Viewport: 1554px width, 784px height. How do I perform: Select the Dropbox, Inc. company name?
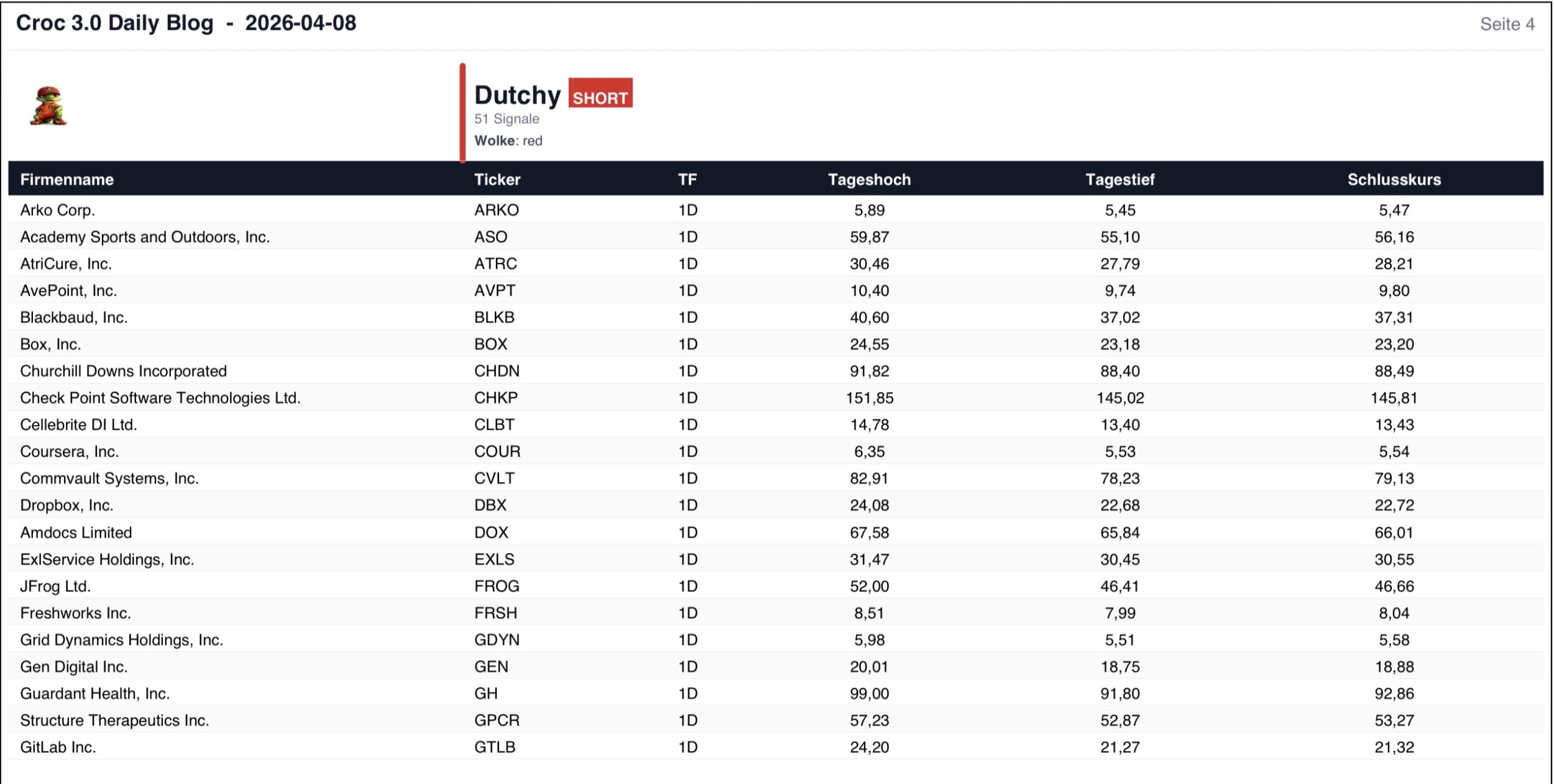tap(67, 505)
